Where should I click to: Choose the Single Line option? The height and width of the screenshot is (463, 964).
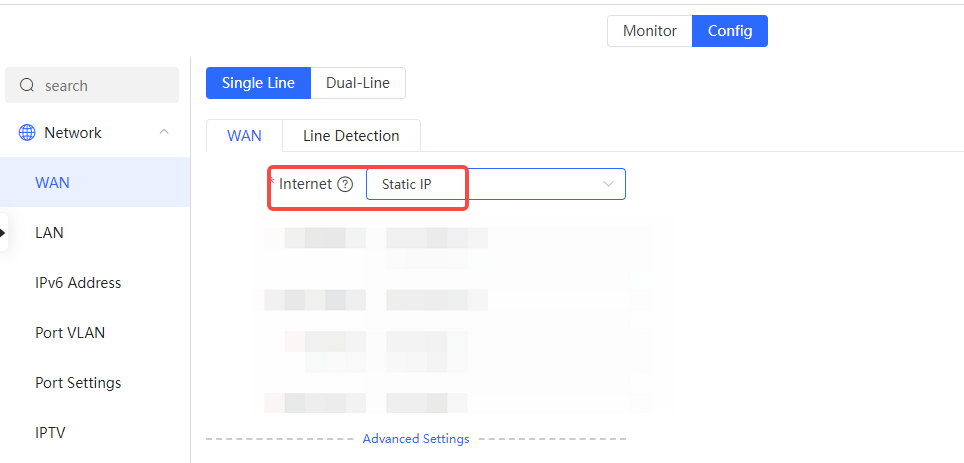(x=258, y=83)
